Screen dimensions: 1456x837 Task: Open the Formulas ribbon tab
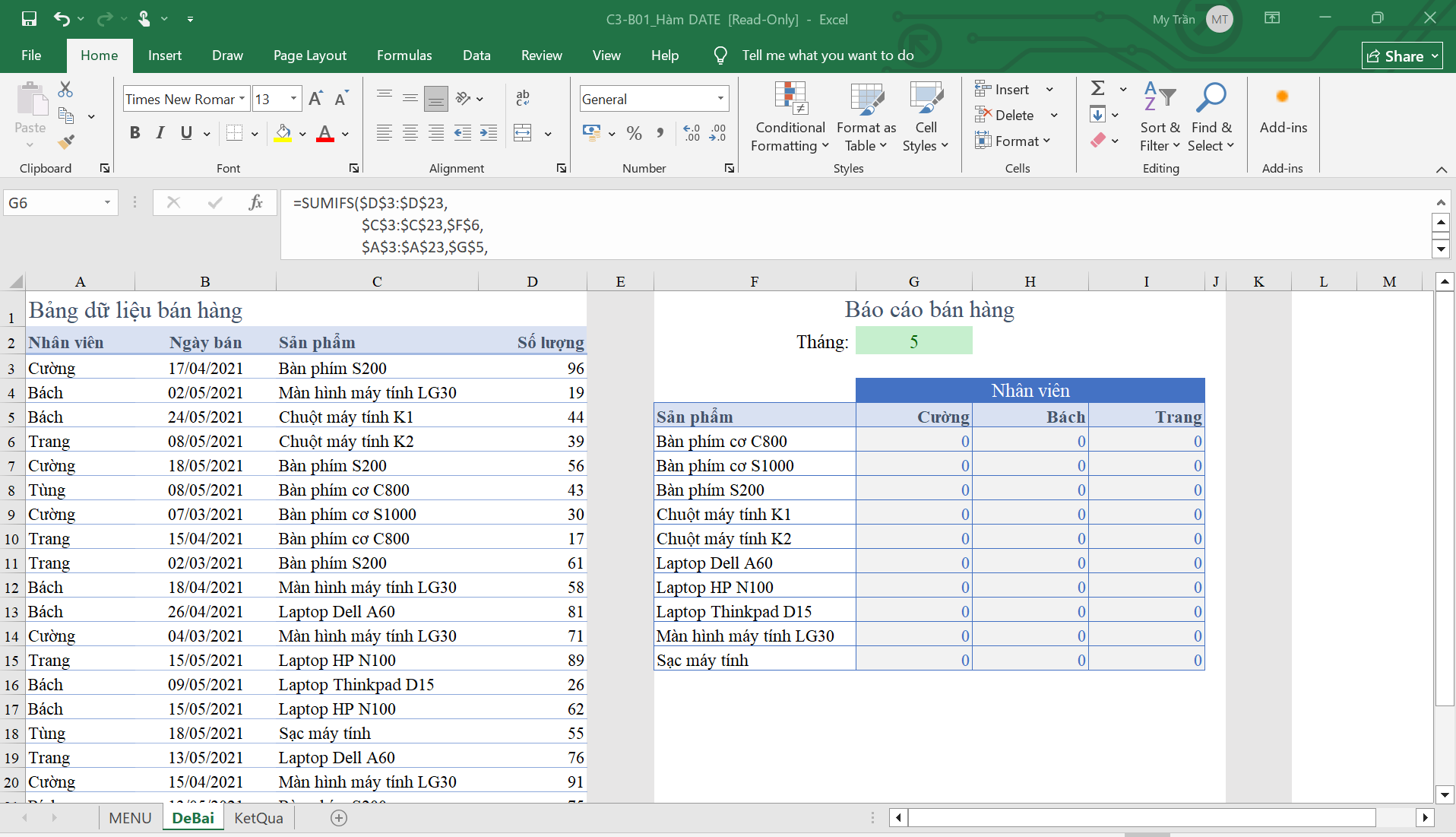[x=404, y=55]
